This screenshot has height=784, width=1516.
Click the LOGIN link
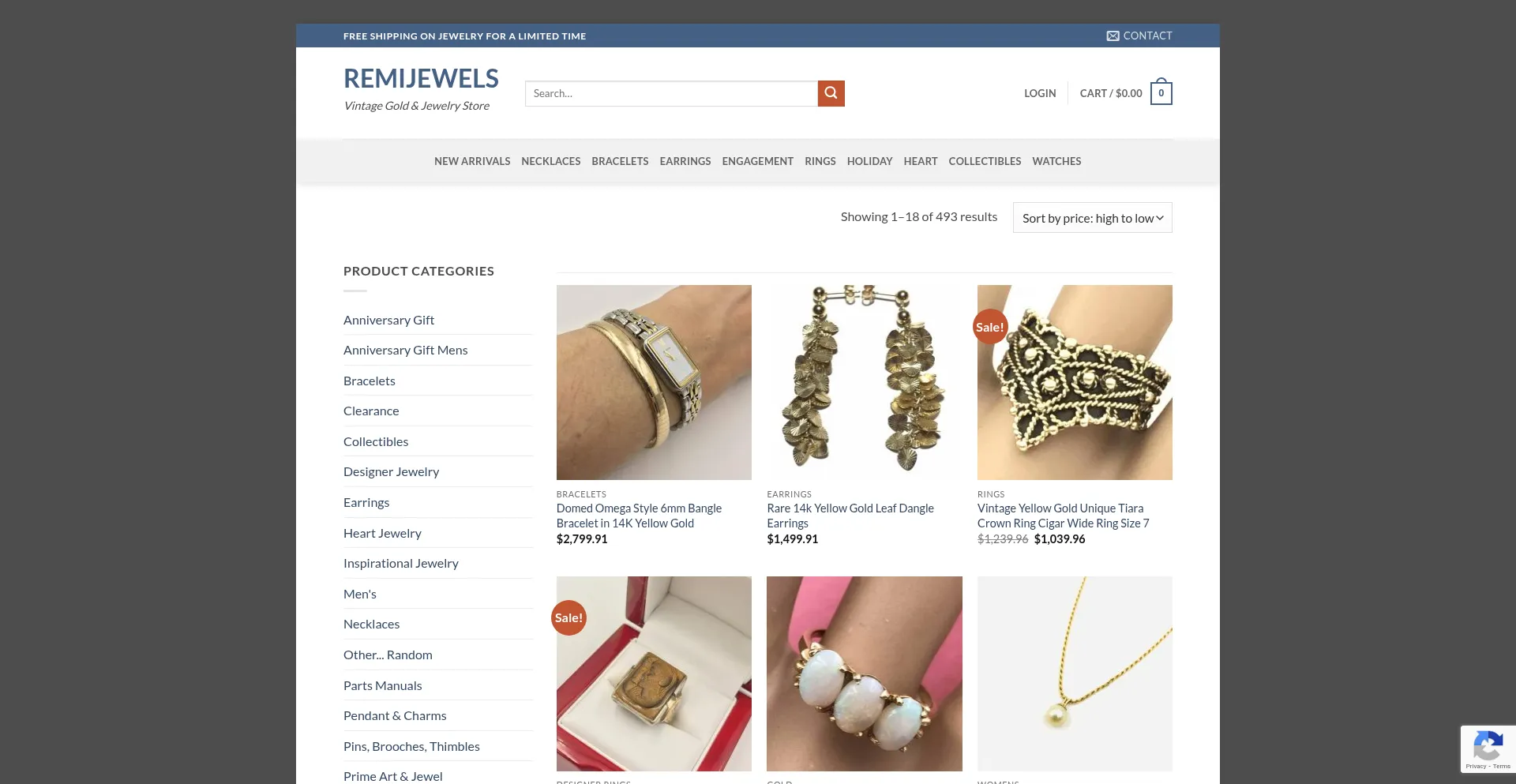[x=1040, y=93]
